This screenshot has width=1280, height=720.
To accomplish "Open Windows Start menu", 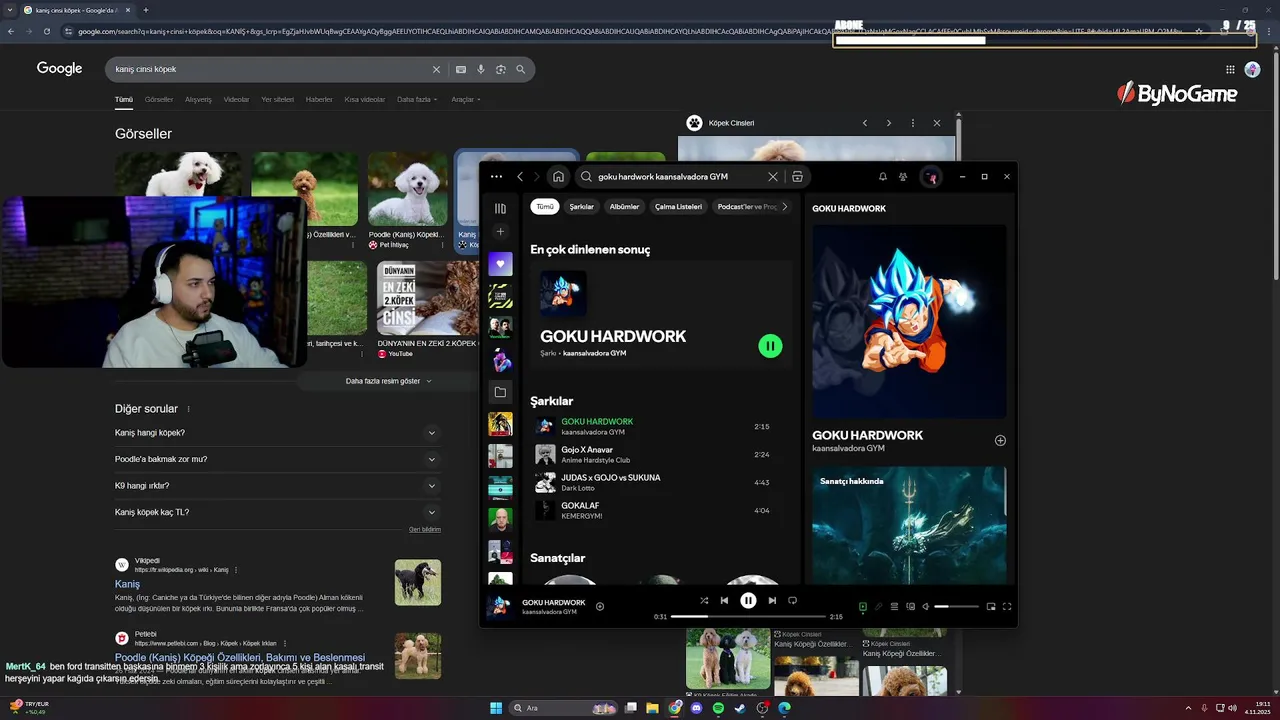I will 496,708.
